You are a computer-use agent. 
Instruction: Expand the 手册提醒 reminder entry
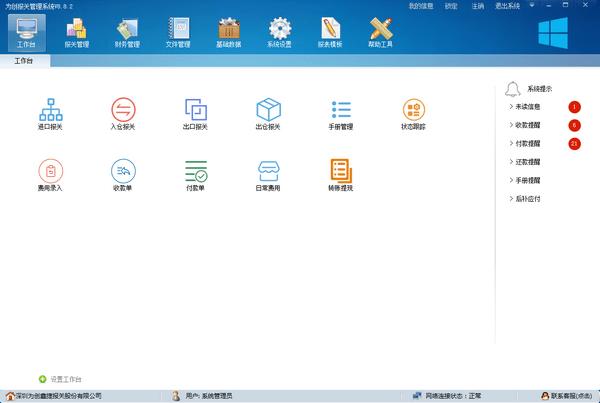[x=528, y=180]
